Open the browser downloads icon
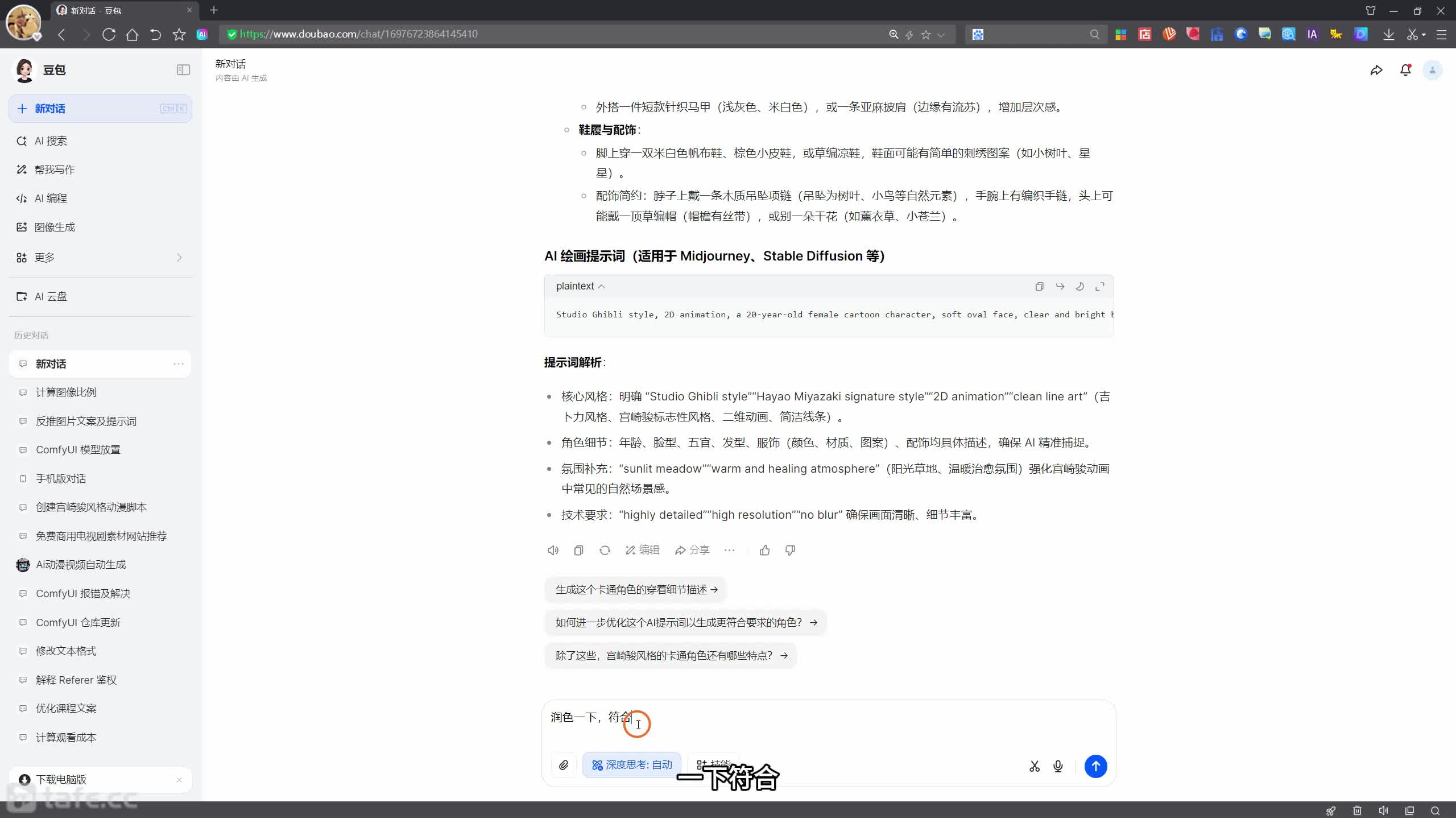This screenshot has width=1456, height=819. (x=1388, y=35)
